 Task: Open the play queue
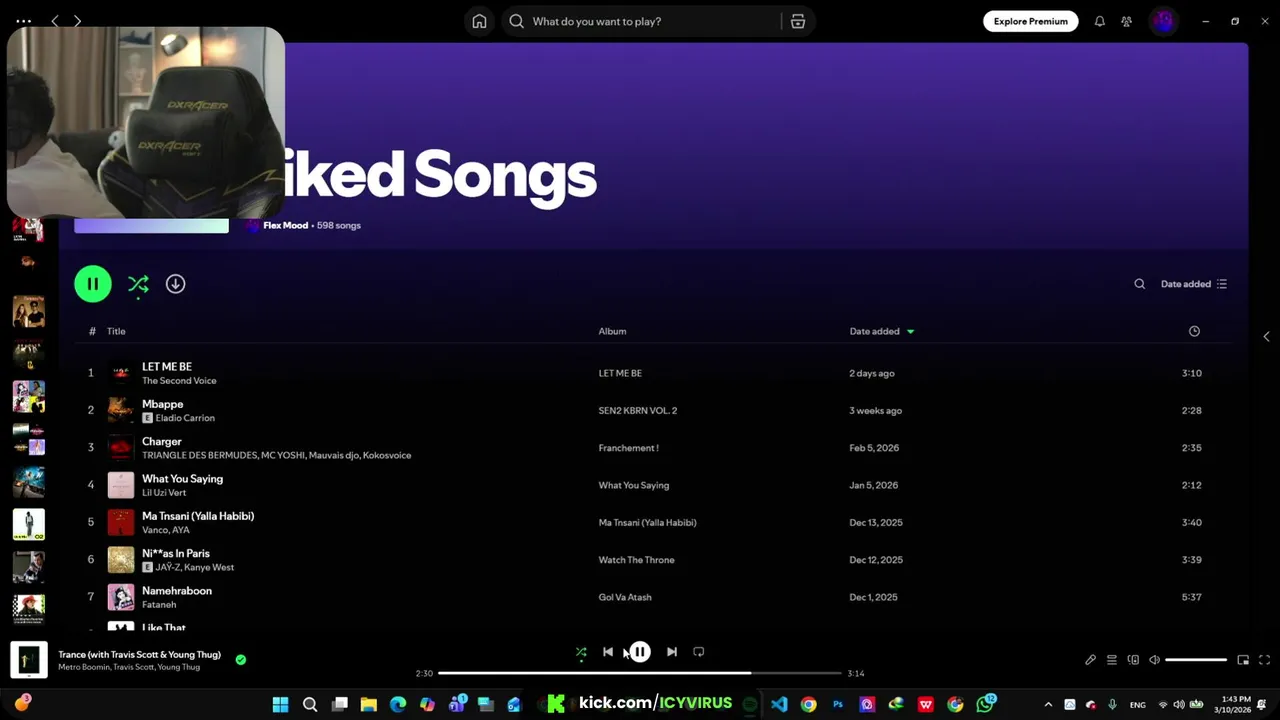coord(1111,660)
